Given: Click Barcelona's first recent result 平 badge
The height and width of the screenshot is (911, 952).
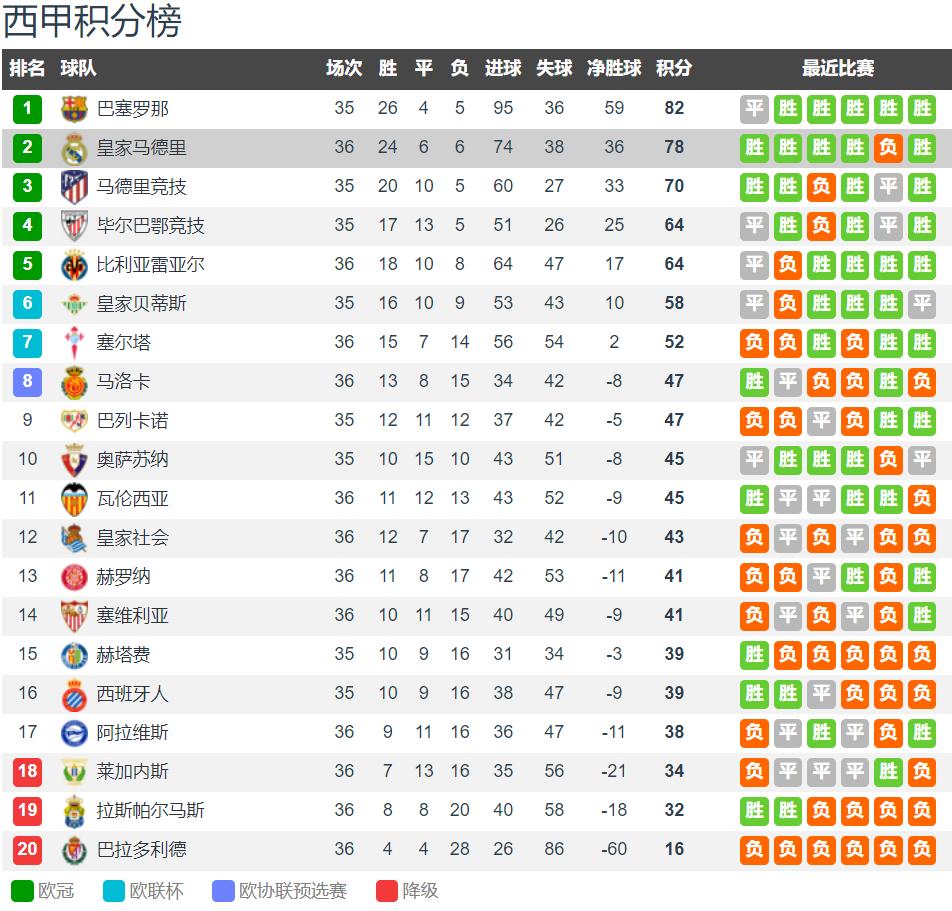Looking at the screenshot, I should tap(754, 109).
